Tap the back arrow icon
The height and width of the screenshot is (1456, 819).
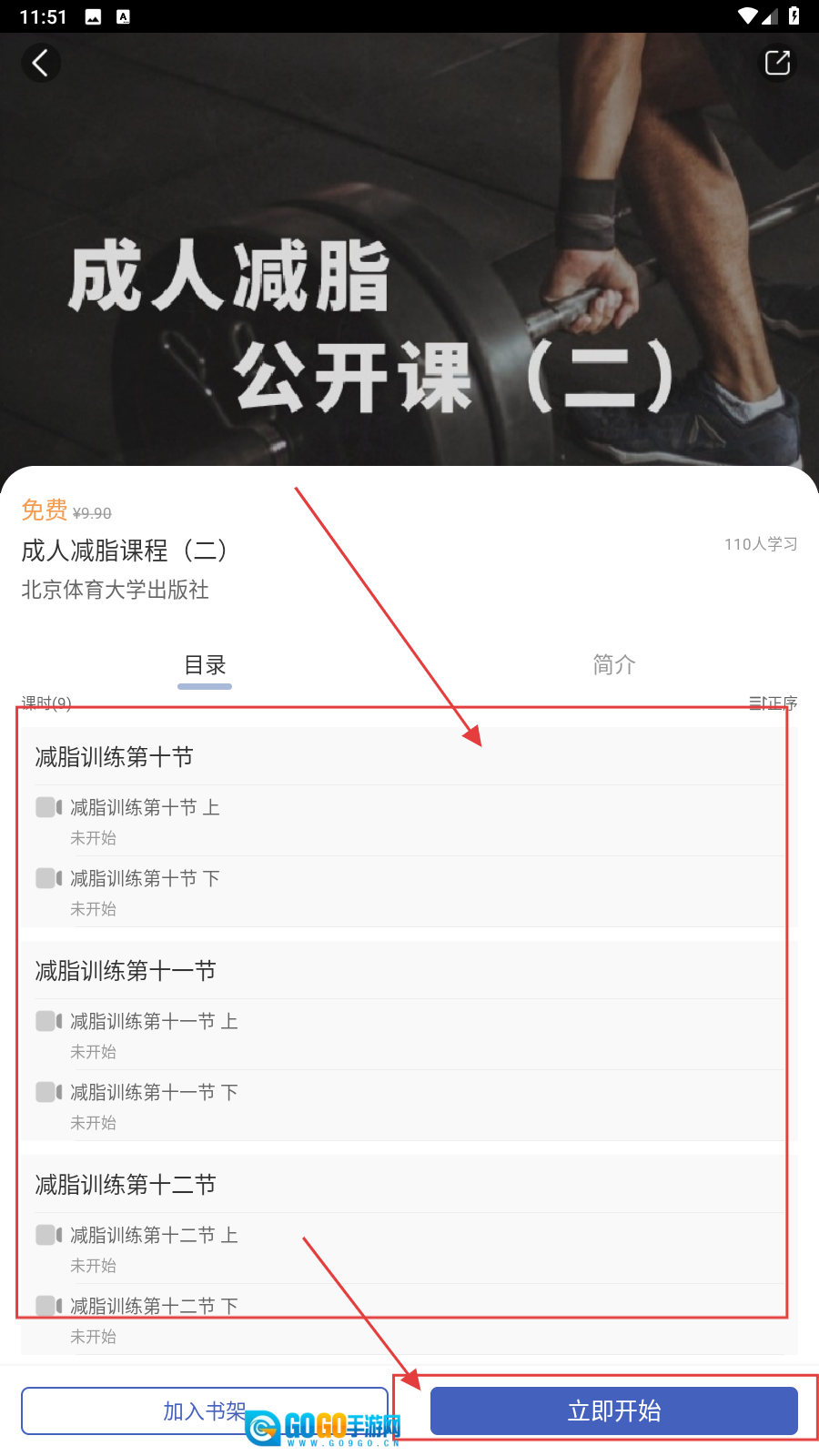(x=41, y=63)
